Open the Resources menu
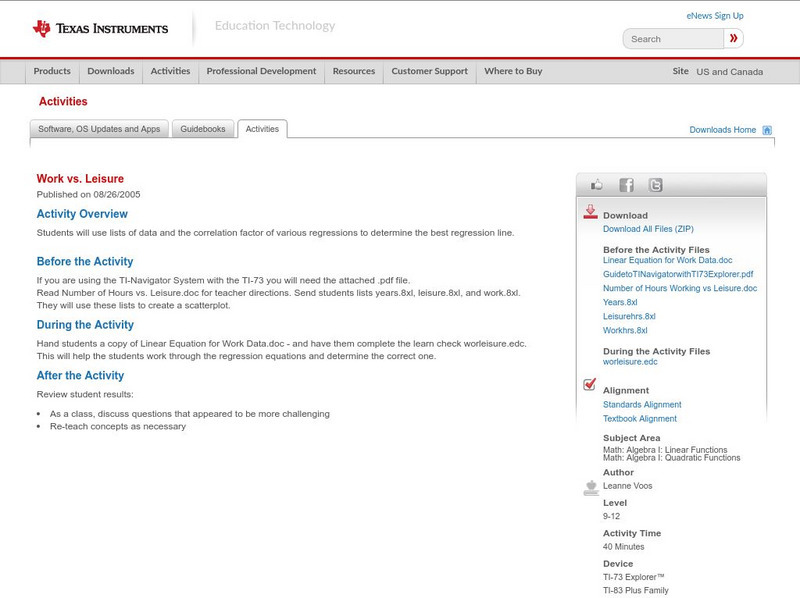This screenshot has height=598, width=800. 354,71
